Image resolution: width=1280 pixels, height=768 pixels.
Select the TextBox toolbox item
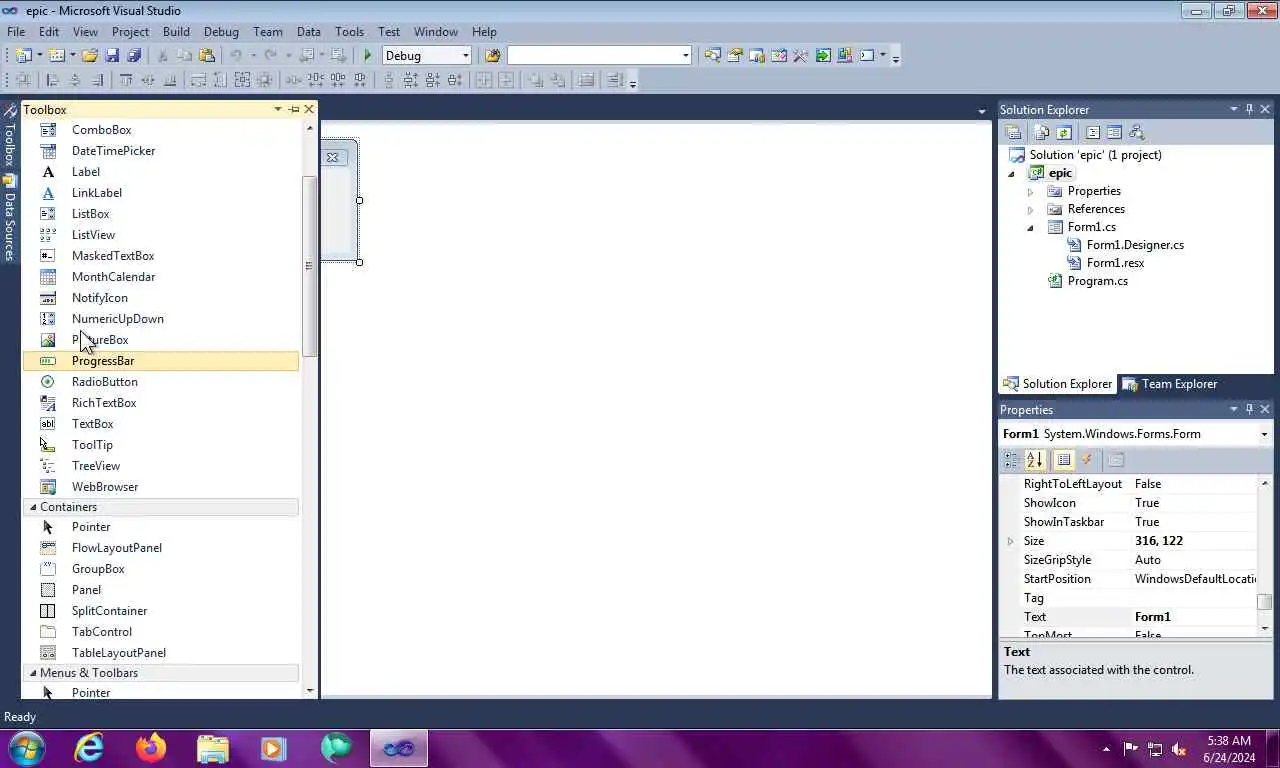point(161,424)
